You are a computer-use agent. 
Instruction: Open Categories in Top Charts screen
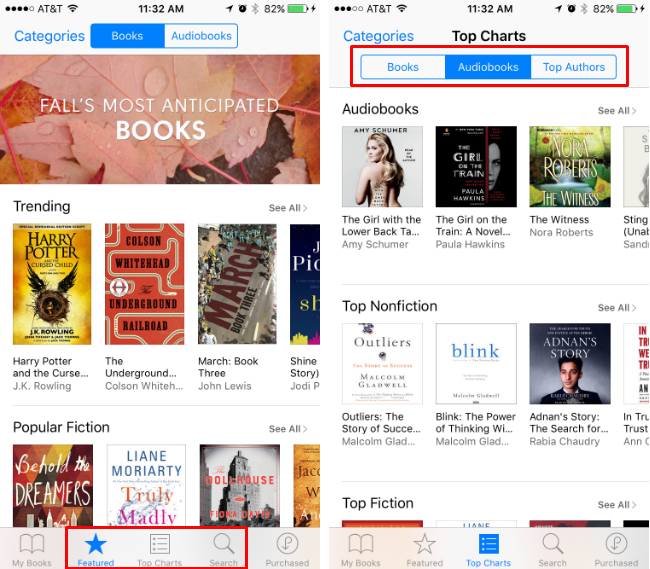click(378, 36)
